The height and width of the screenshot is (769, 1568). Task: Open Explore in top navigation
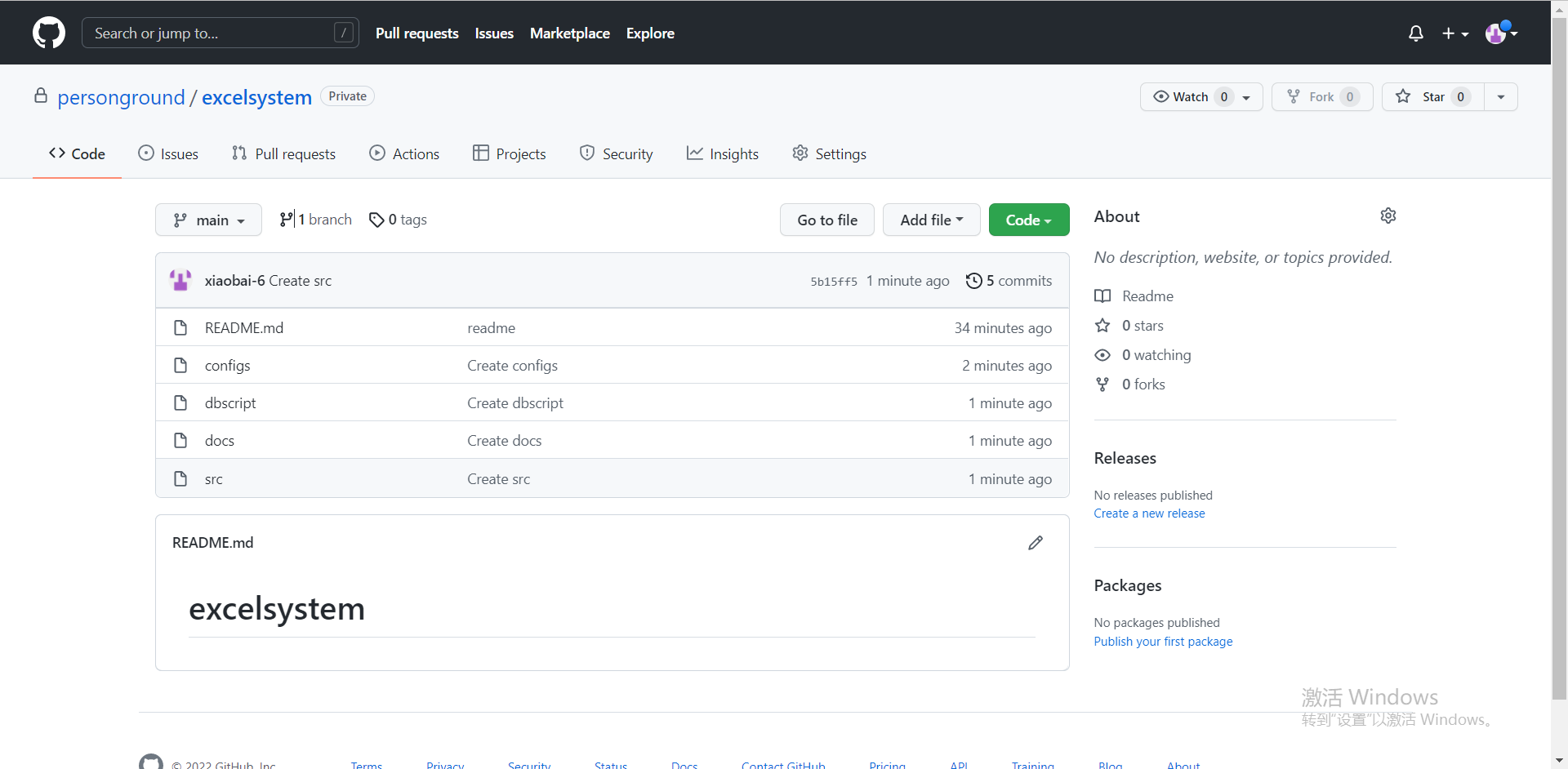650,33
